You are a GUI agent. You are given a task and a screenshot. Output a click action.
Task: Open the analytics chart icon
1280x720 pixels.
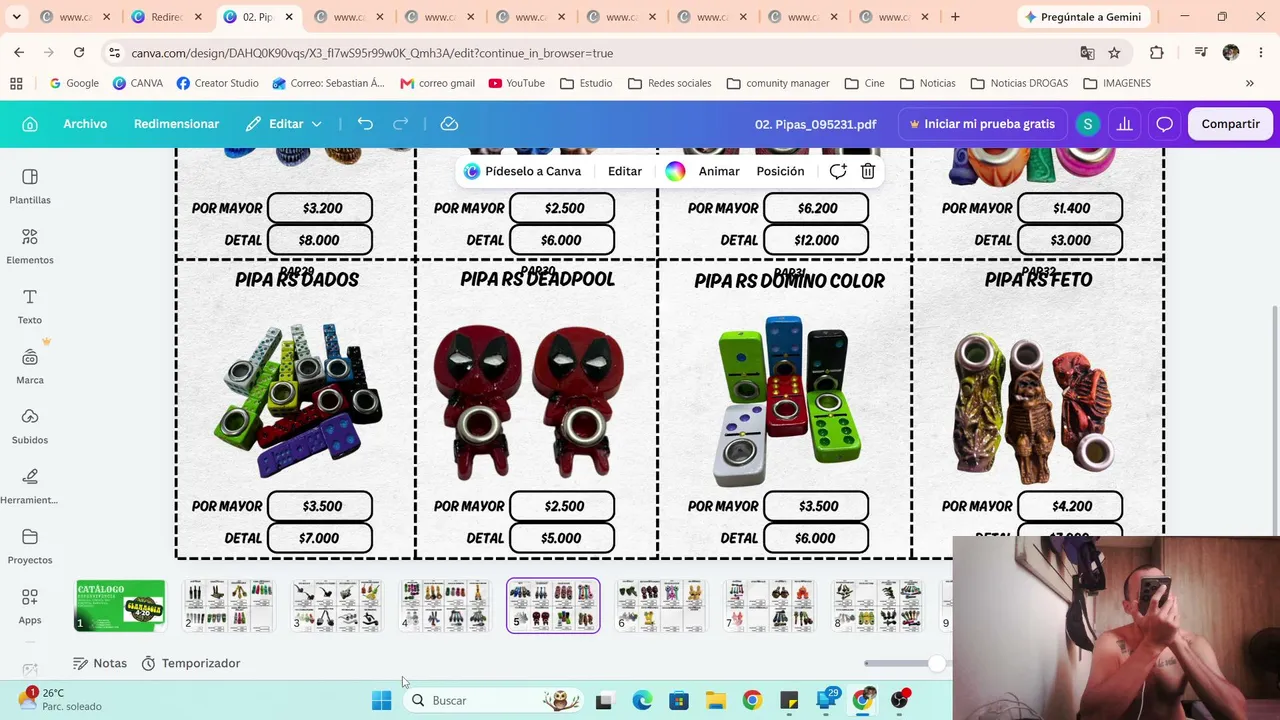[x=1125, y=124]
